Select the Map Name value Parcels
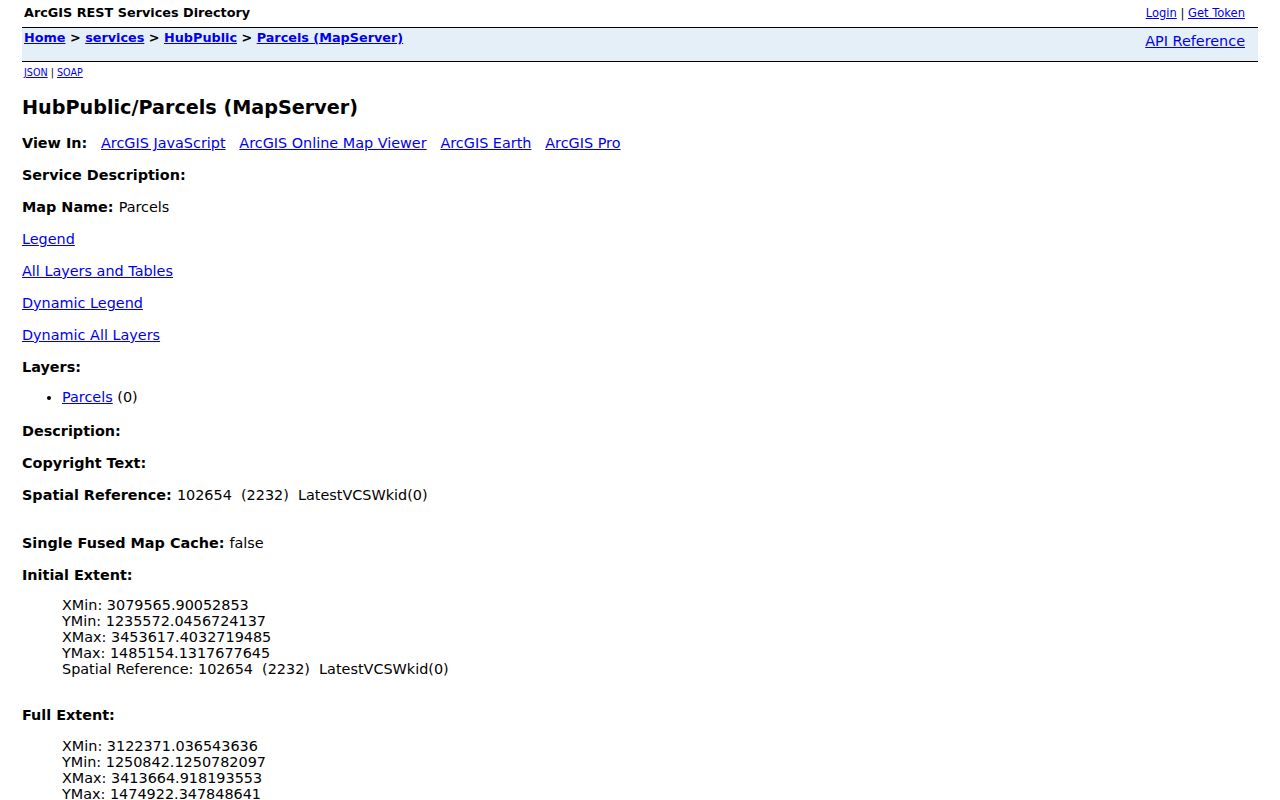 point(144,207)
